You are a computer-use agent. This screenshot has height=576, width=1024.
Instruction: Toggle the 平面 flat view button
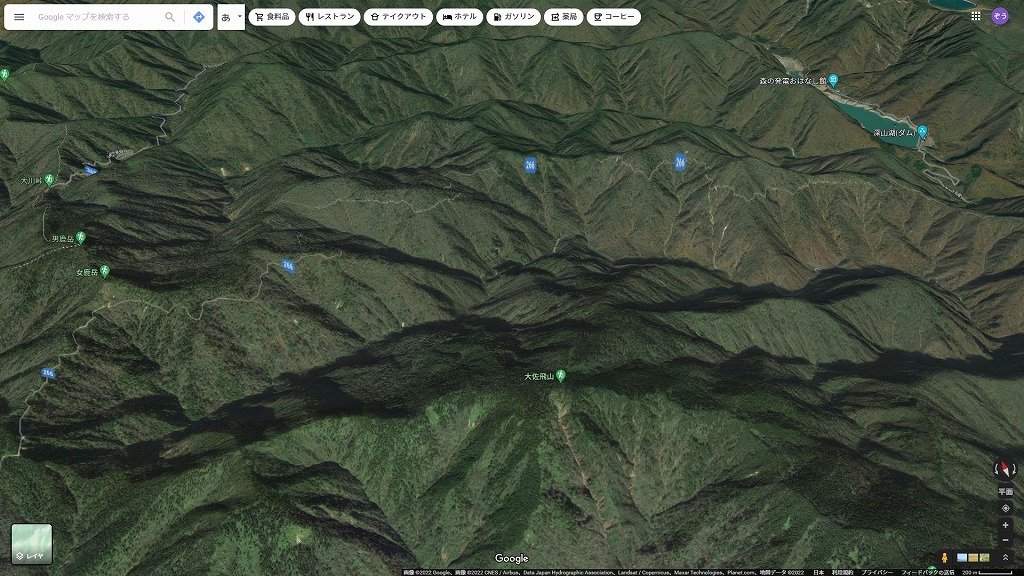(1005, 492)
